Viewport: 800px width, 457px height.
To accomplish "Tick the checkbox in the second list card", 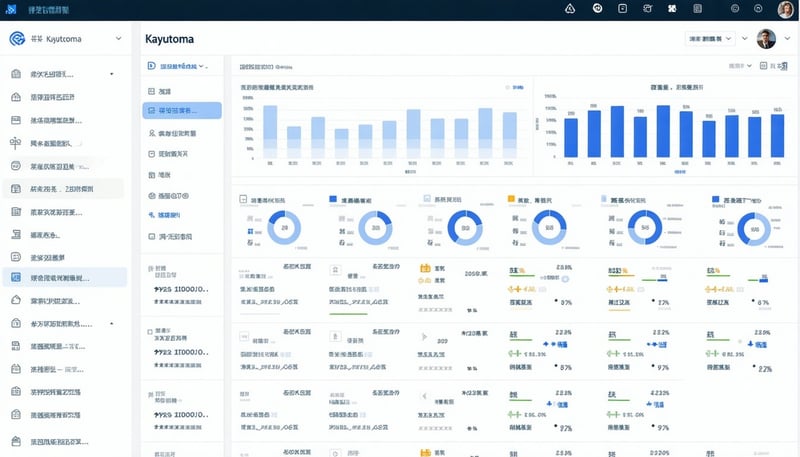I will (150, 332).
